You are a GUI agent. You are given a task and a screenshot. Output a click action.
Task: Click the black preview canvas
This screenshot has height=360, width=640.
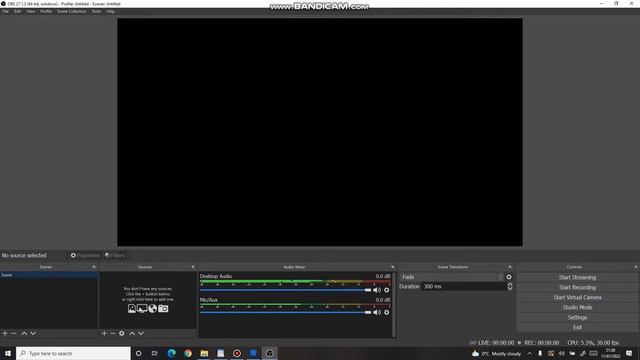tap(320, 132)
